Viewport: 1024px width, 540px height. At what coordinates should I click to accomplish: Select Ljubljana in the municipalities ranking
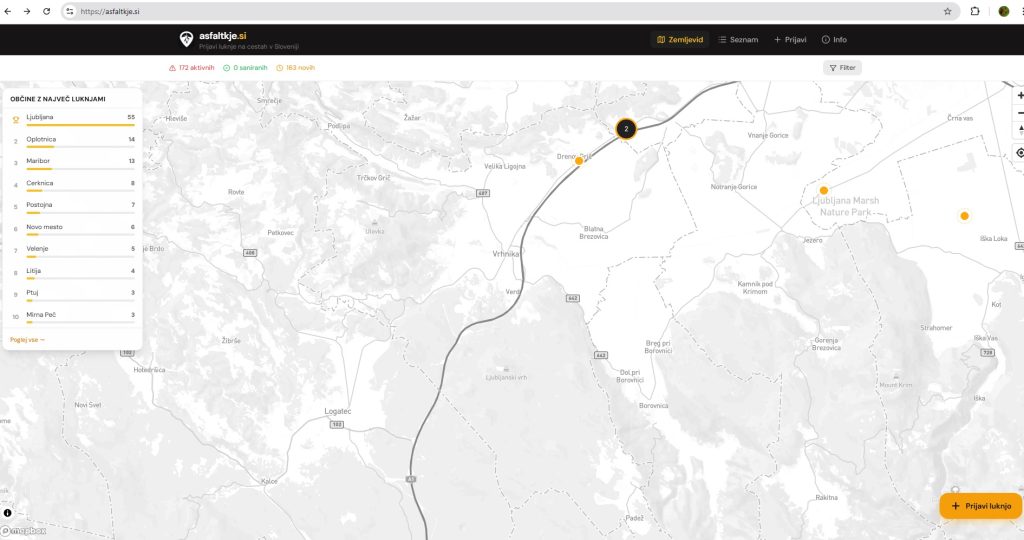tap(72, 118)
